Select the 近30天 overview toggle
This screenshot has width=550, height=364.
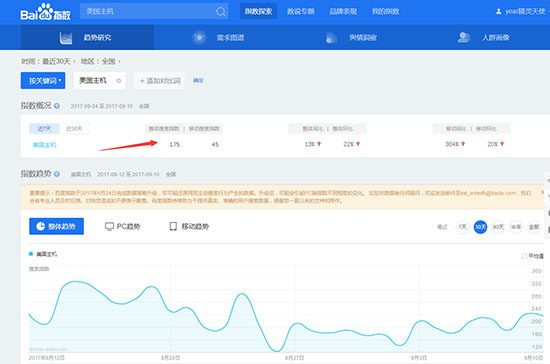click(74, 129)
